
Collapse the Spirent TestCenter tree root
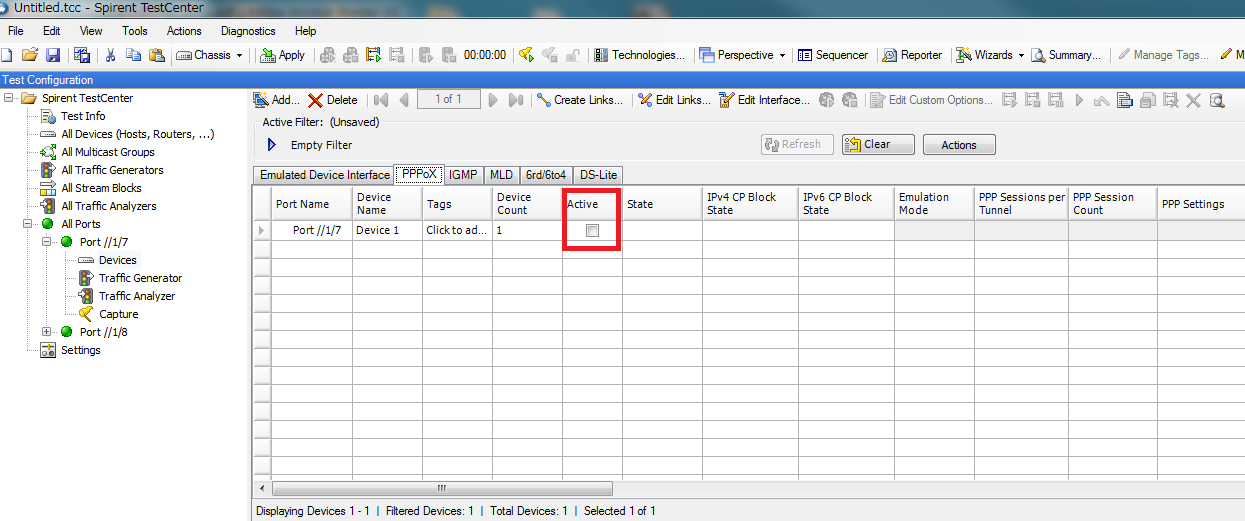pos(10,98)
